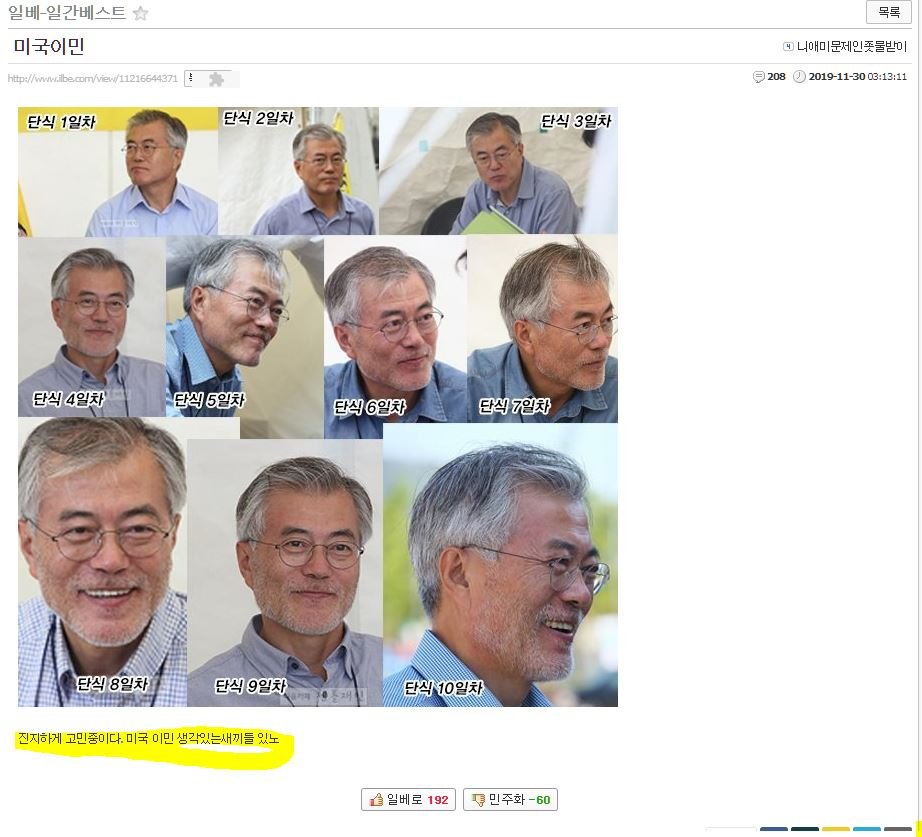
Task: Go to the 일베-일간베스트 board heading
Action: coord(67,13)
